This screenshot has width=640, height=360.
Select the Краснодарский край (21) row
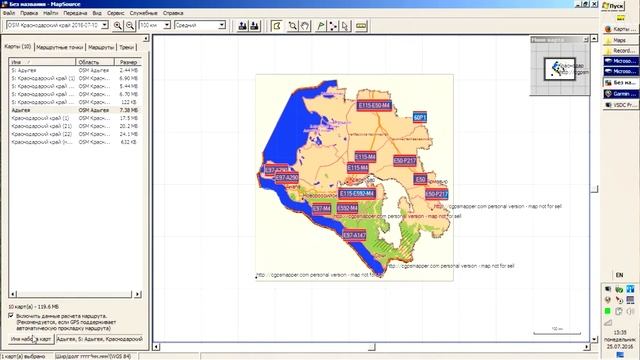click(x=75, y=126)
